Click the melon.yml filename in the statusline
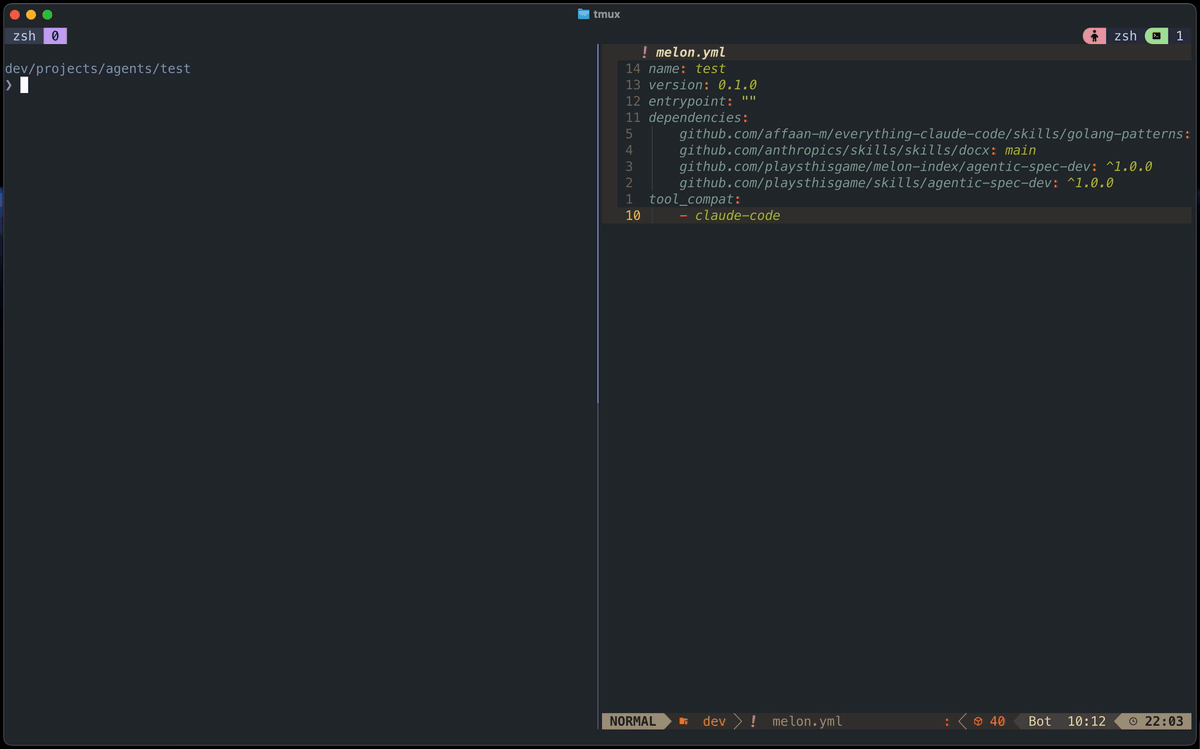Image resolution: width=1200 pixels, height=749 pixels. [807, 721]
